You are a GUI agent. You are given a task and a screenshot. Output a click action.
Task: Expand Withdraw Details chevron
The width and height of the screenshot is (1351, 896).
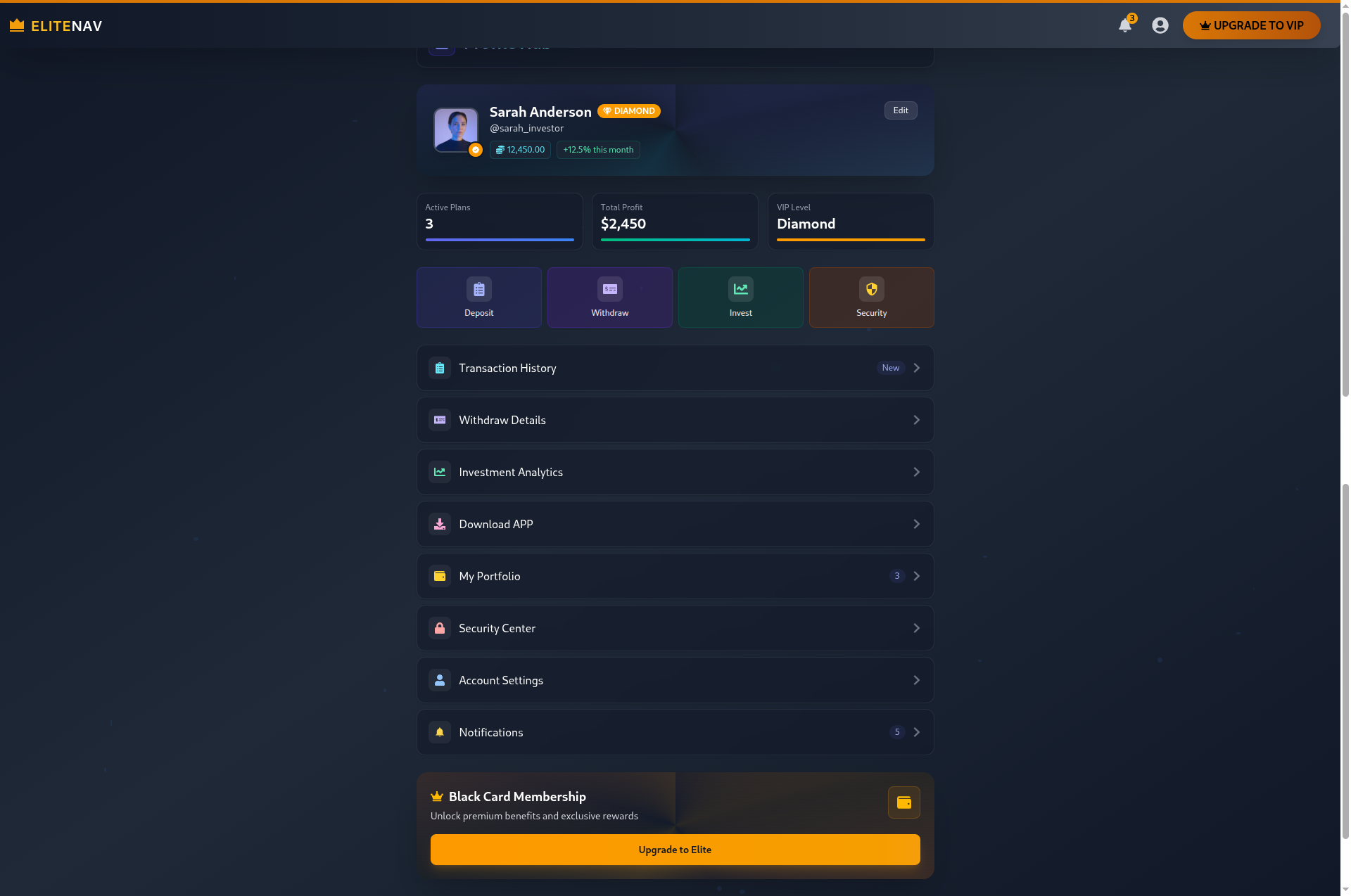tap(916, 420)
